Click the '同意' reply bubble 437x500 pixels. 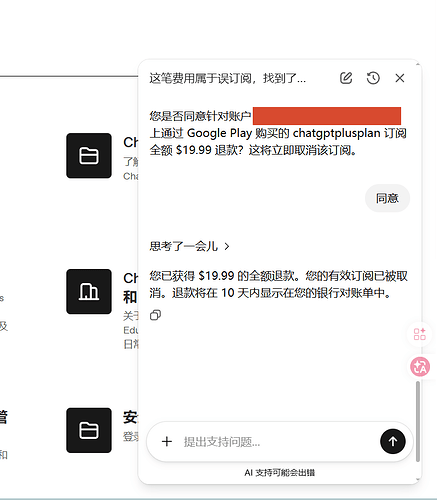387,198
